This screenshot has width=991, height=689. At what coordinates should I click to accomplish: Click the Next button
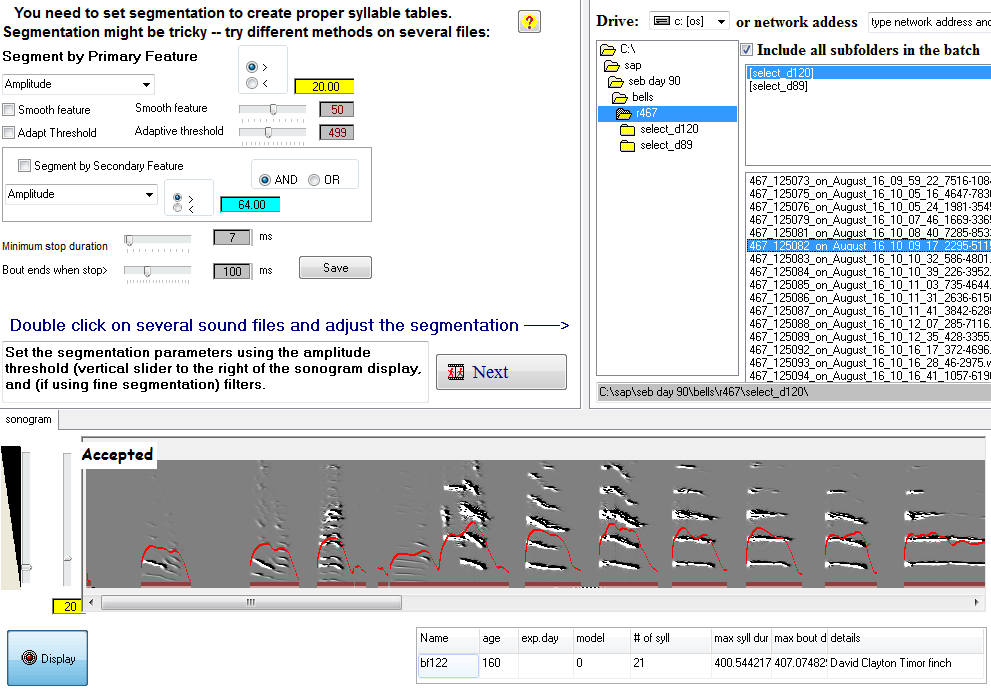pos(501,372)
